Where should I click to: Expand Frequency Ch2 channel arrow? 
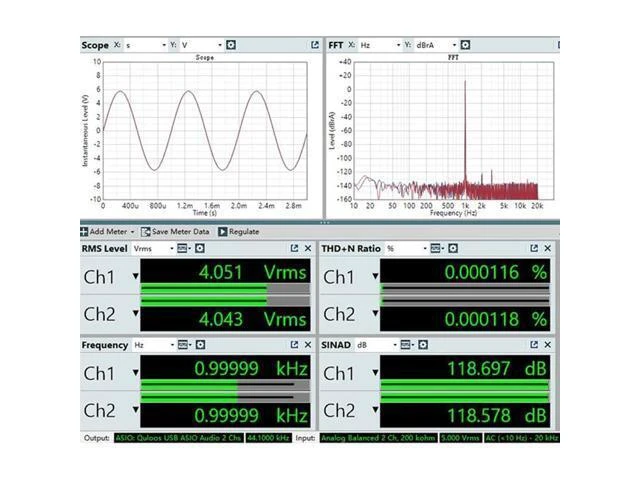pyautogui.click(x=136, y=409)
